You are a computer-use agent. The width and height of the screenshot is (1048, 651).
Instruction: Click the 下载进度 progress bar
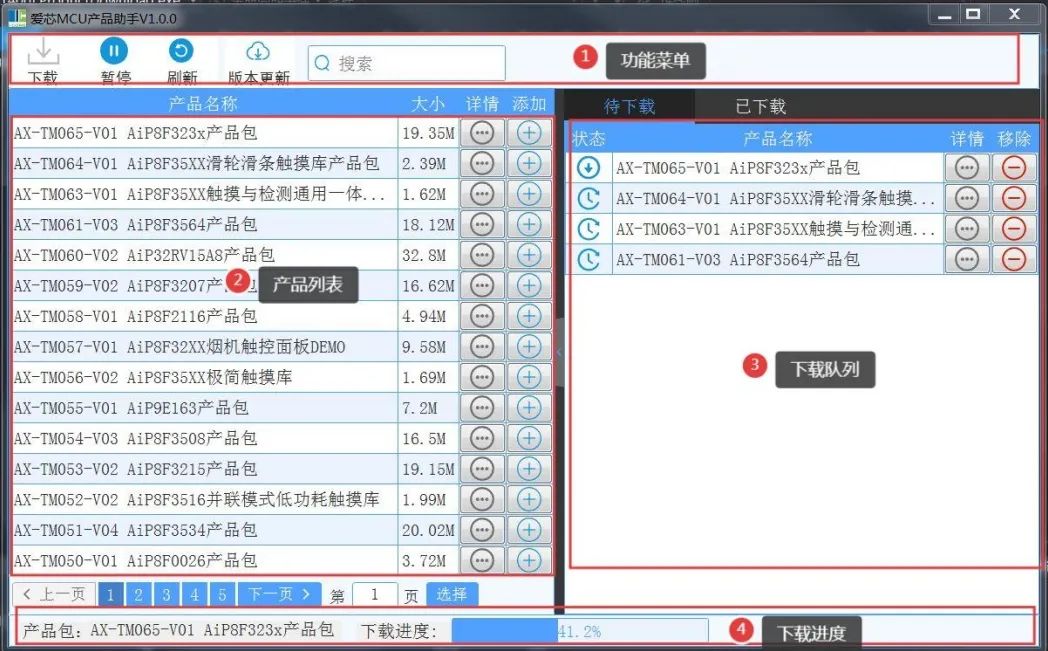[579, 631]
